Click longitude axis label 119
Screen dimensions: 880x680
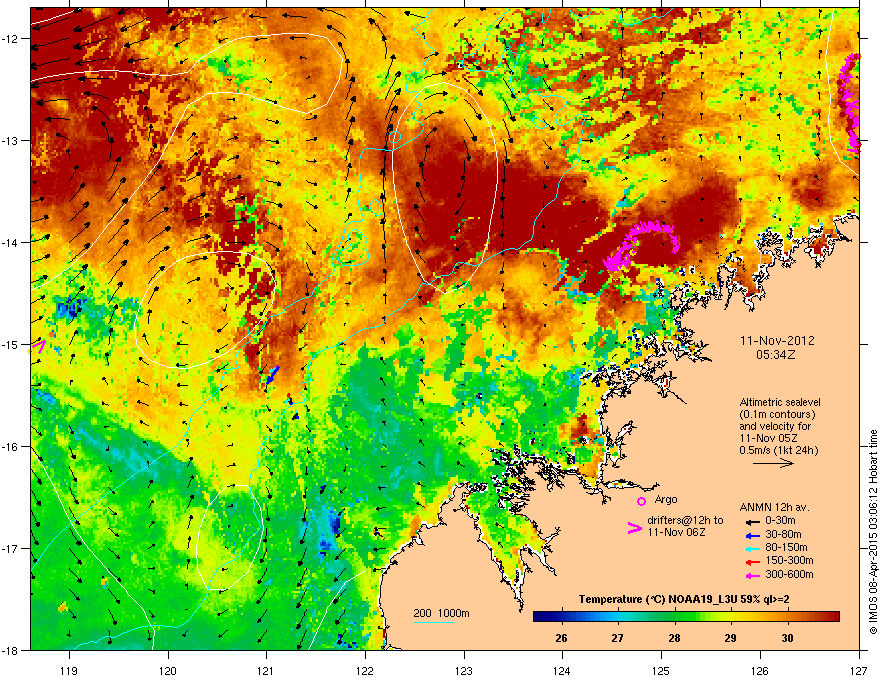70,670
